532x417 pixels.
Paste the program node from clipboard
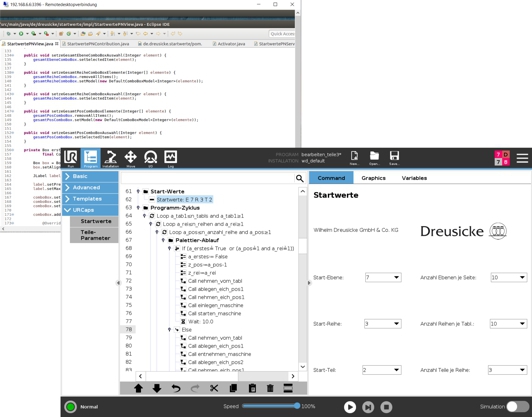(x=252, y=388)
